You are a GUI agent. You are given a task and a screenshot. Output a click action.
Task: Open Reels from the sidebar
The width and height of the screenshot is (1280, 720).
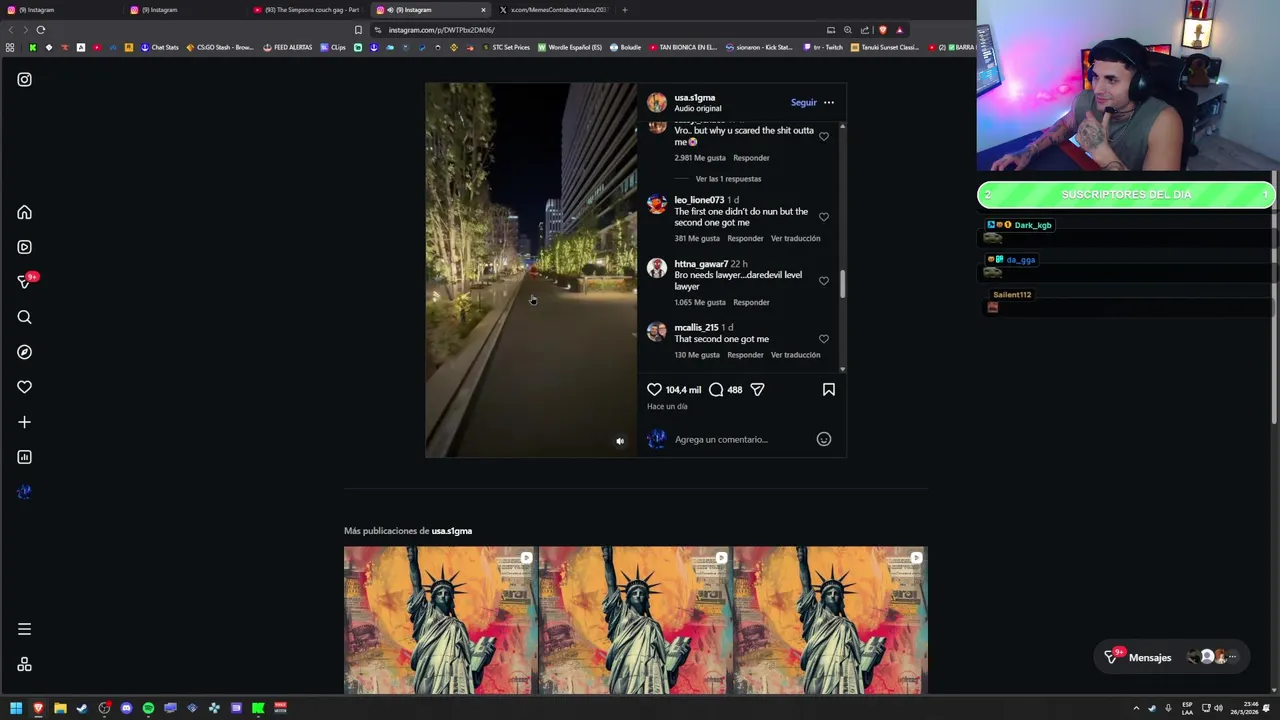pyautogui.click(x=24, y=247)
